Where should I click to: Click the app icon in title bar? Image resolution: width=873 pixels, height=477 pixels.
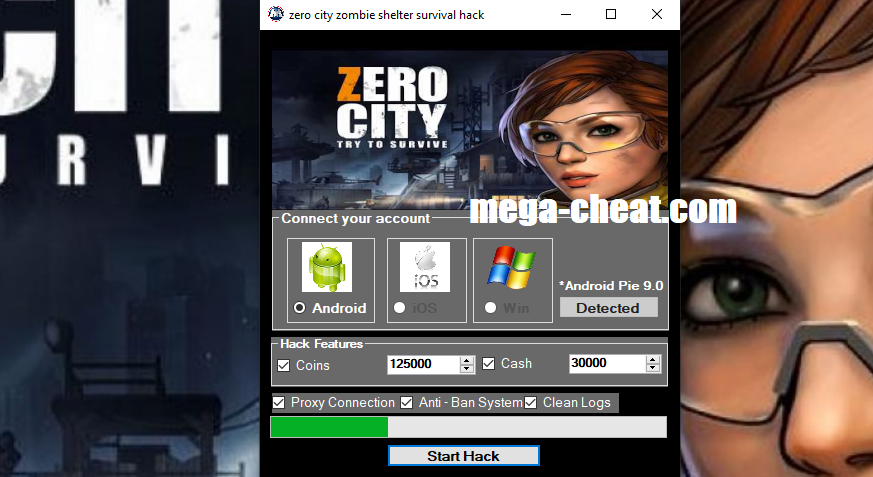pos(276,14)
